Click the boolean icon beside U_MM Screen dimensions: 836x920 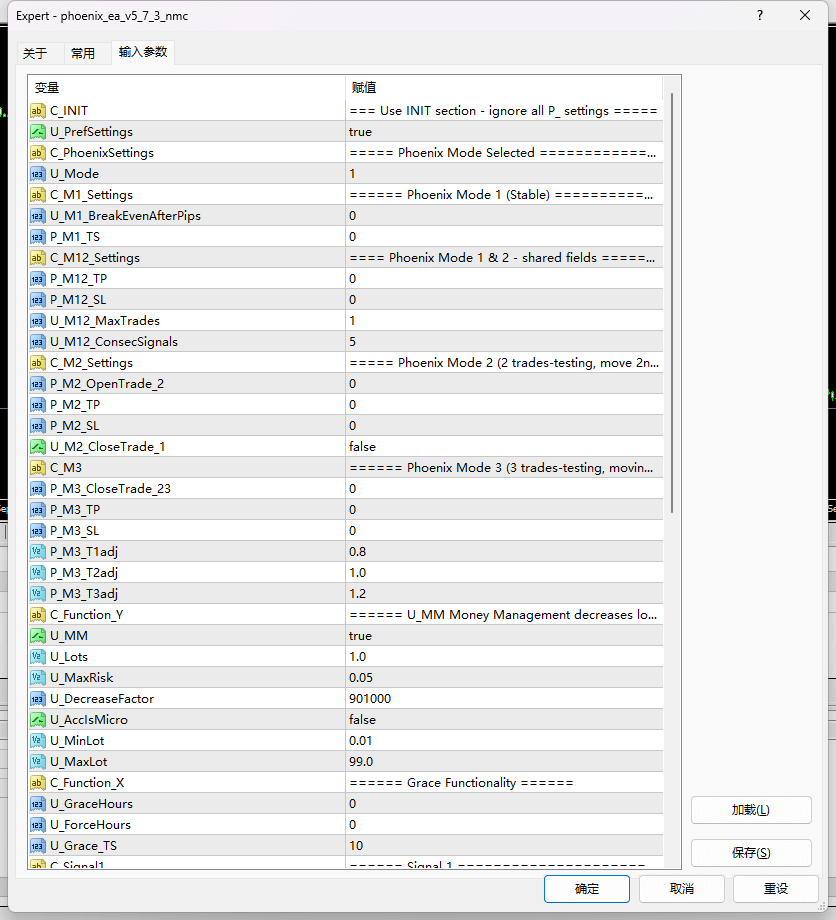pos(38,636)
